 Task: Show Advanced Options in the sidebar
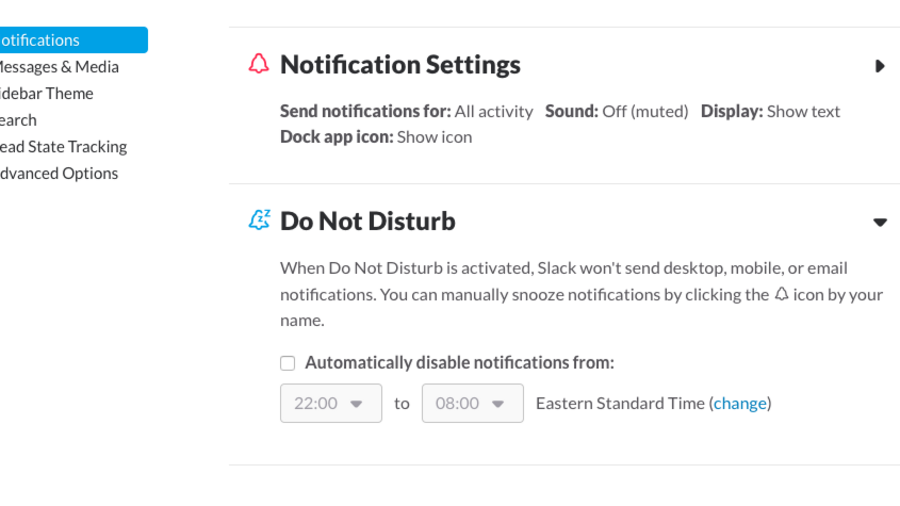[58, 173]
